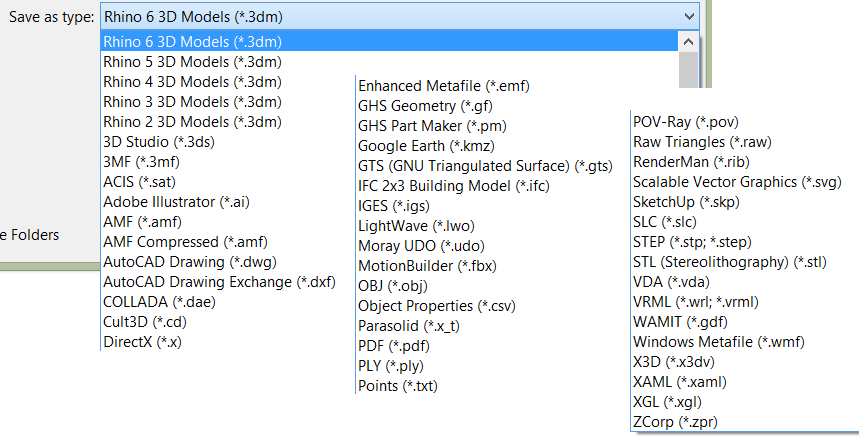This screenshot has height=444, width=866.
Task: Choose AutoCAD Drawing (*.dwg) format
Action: pos(190,262)
